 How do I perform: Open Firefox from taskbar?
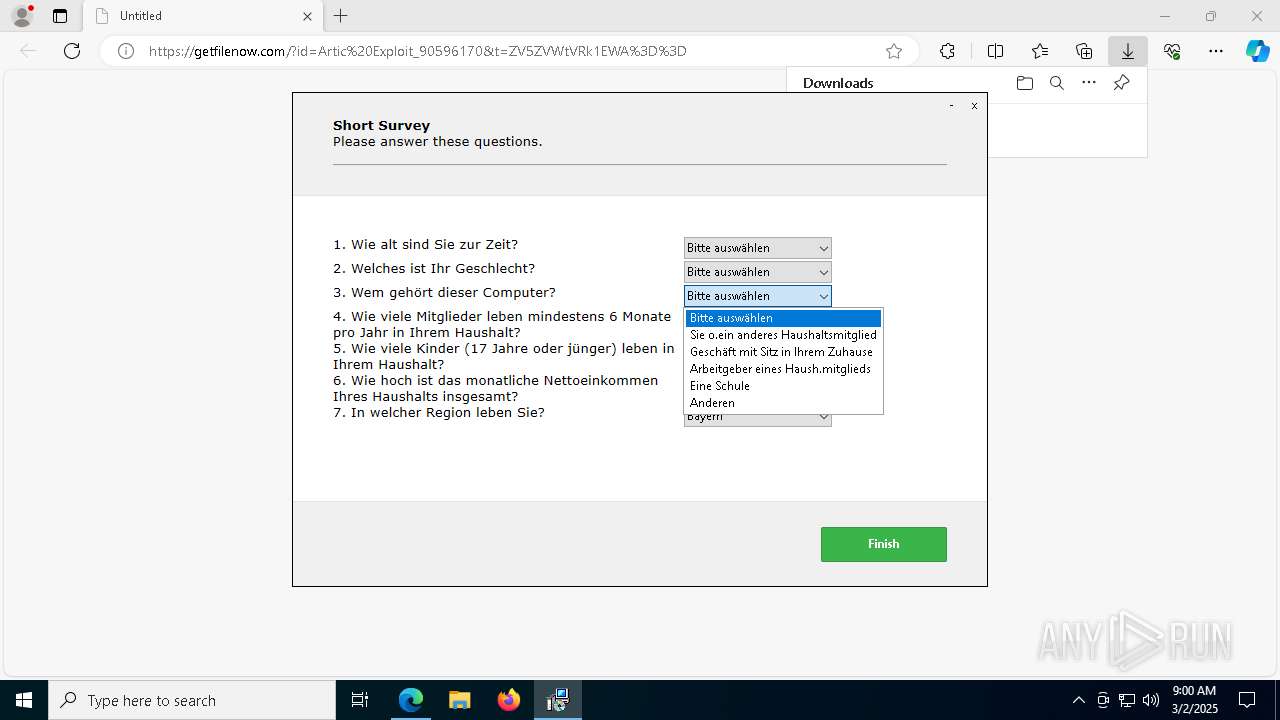click(509, 700)
